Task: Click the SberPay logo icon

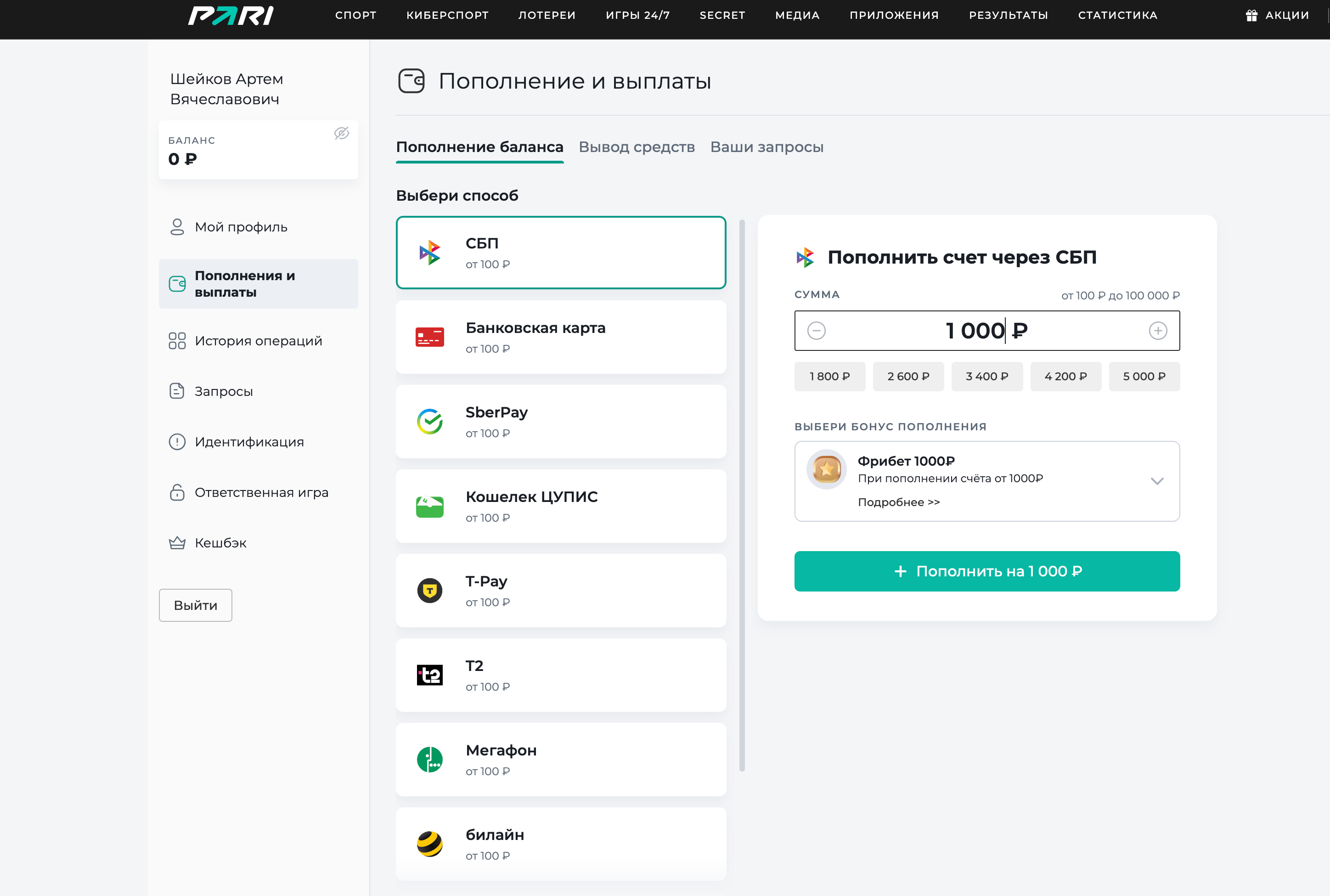Action: click(429, 422)
